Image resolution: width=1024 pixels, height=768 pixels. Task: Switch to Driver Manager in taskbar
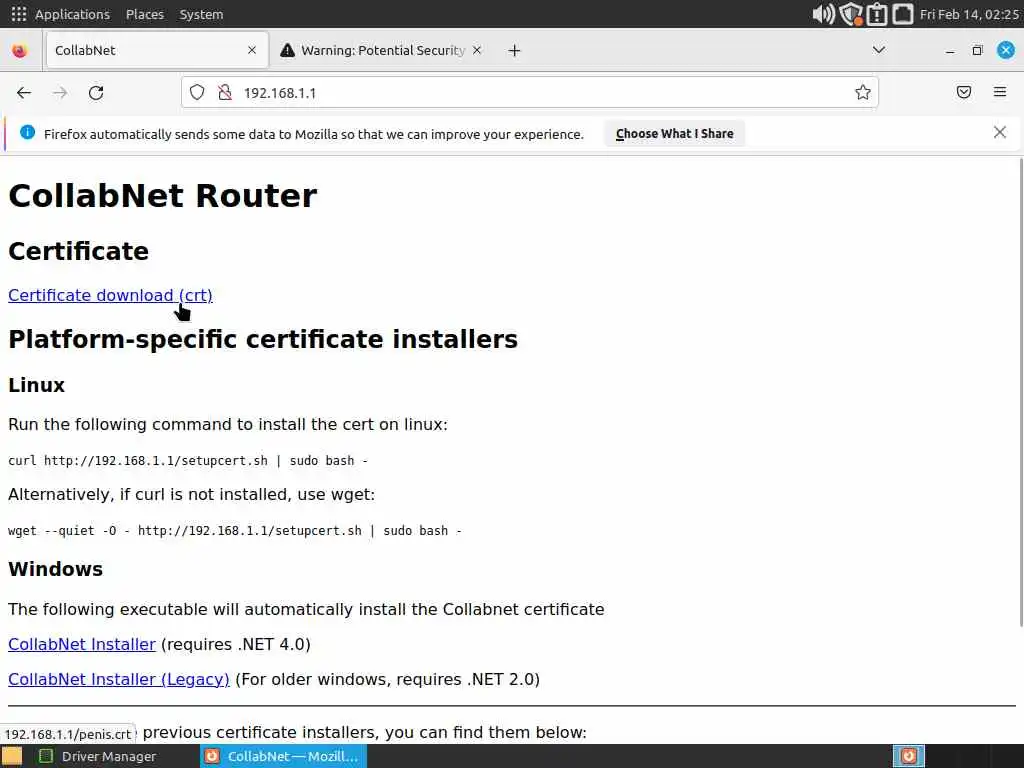tap(98, 756)
